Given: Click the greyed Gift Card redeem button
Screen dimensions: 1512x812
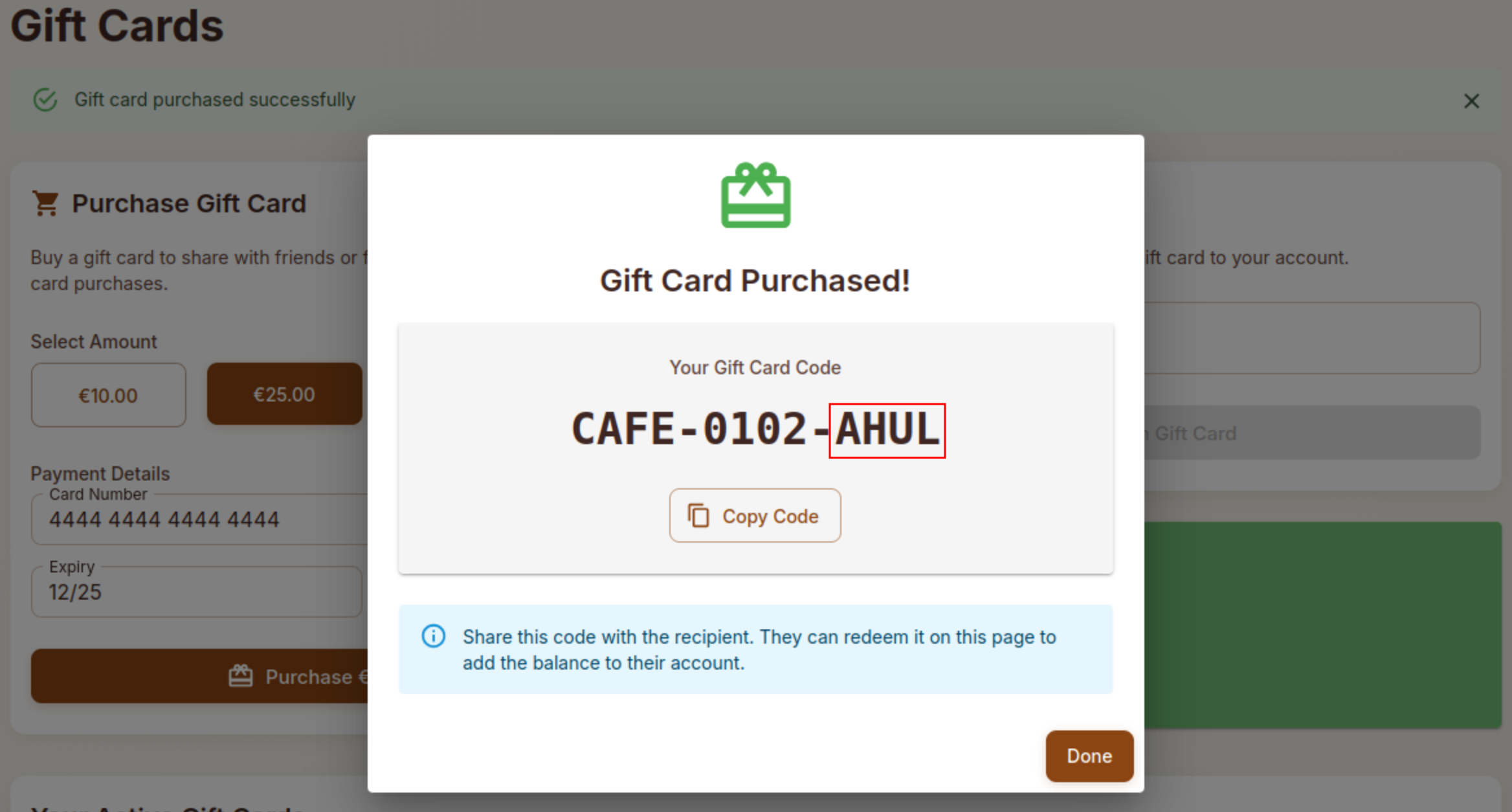Looking at the screenshot, I should [1312, 433].
